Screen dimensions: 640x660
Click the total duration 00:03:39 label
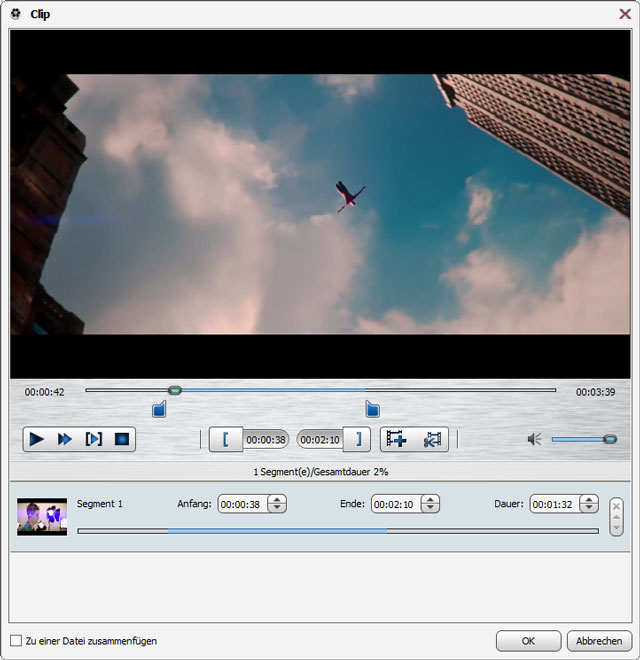click(x=595, y=392)
